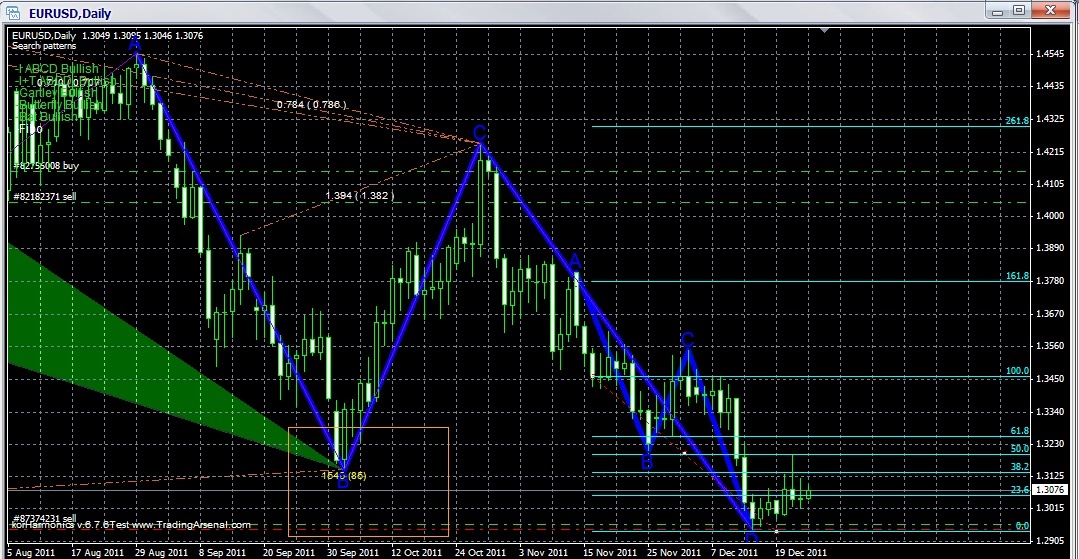
Task: Select the Butterfly Bullish pattern label
Action: point(60,105)
